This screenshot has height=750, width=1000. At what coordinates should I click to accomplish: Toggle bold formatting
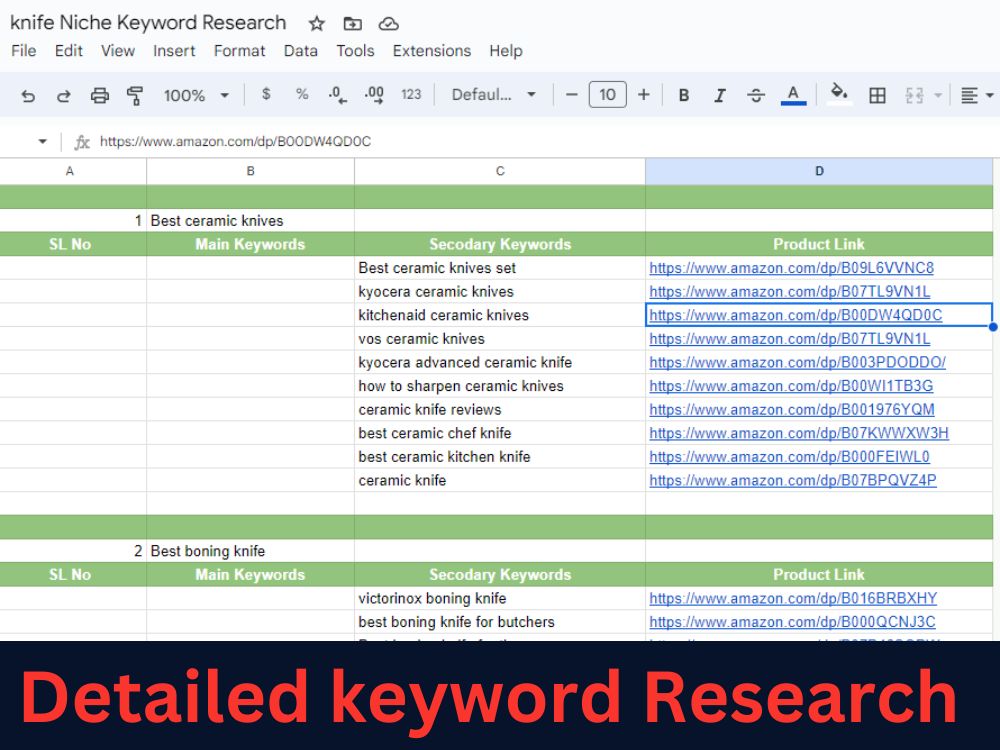(x=684, y=95)
